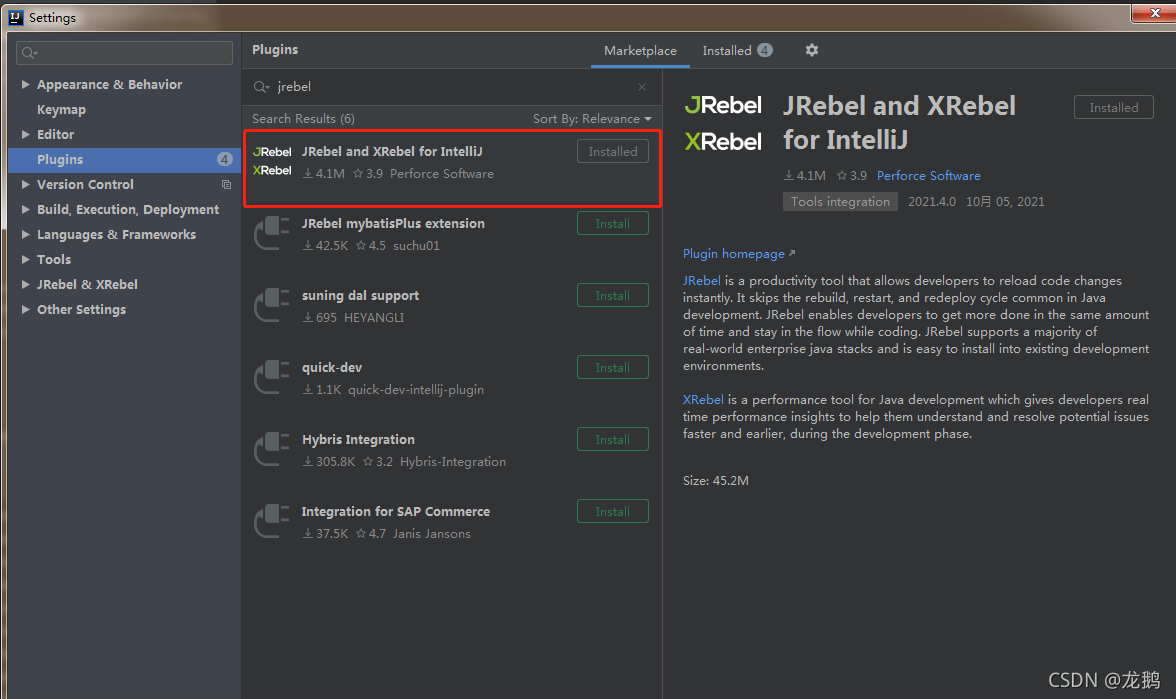Open the Perforce Software vendor link
Image resolution: width=1176 pixels, height=699 pixels.
click(928, 176)
